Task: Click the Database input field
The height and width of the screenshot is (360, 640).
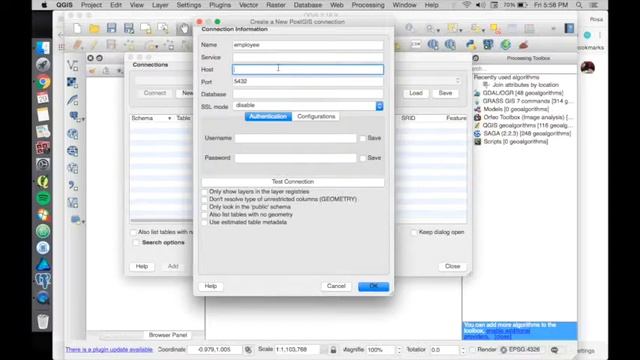Action: point(308,94)
